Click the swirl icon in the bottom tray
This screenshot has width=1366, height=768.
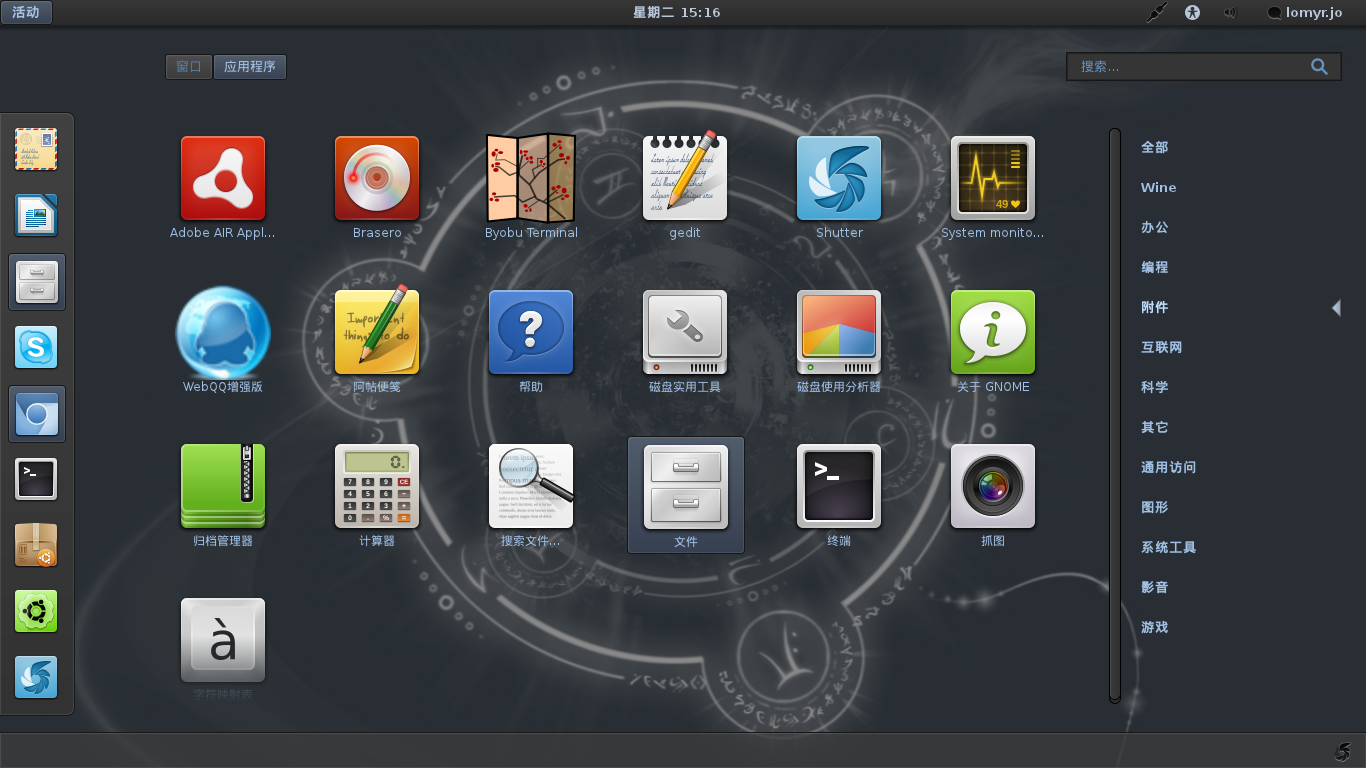point(1342,751)
